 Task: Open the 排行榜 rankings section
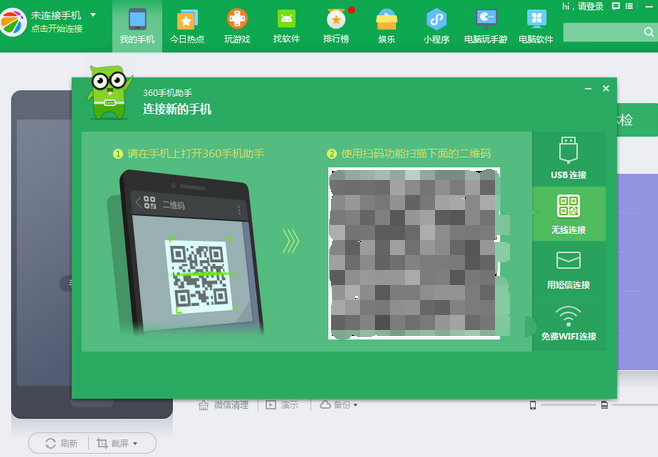(337, 26)
